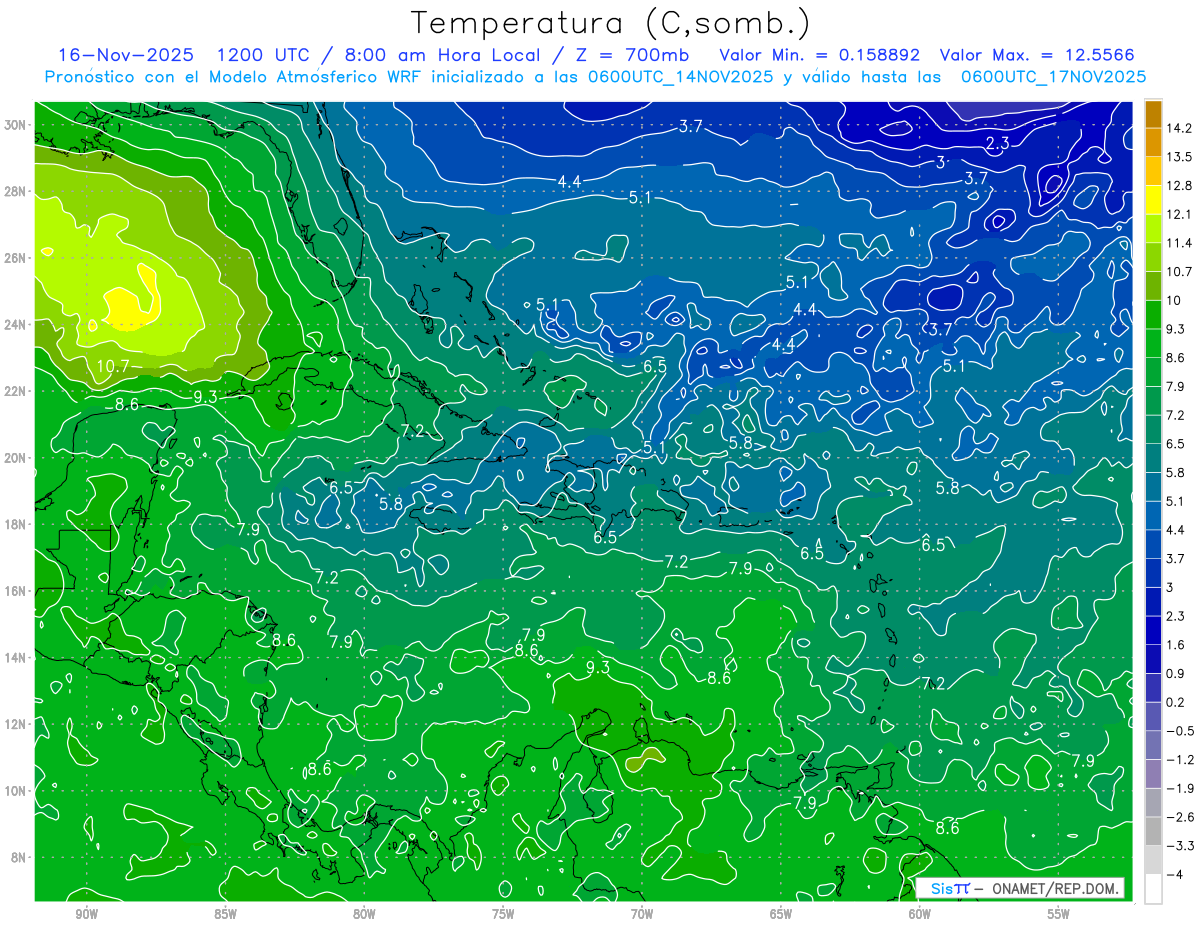Image resolution: width=1200 pixels, height=927 pixels.
Task: Click the color bar tick label -0.5
Action: (1181, 731)
